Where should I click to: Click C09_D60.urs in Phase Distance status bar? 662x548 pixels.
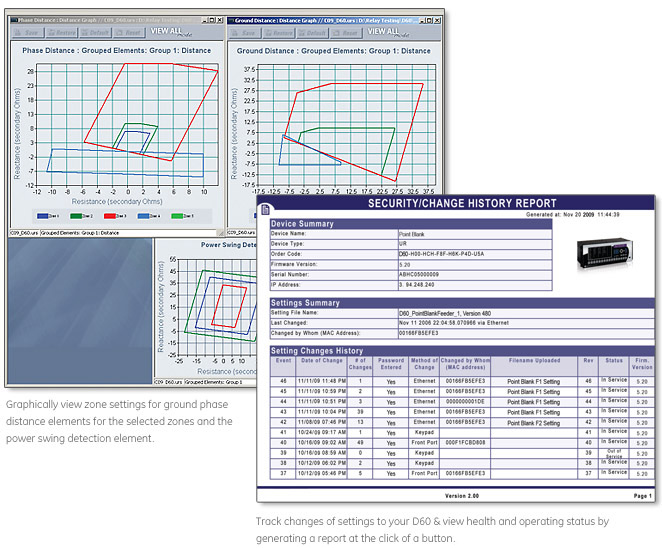(x=24, y=233)
